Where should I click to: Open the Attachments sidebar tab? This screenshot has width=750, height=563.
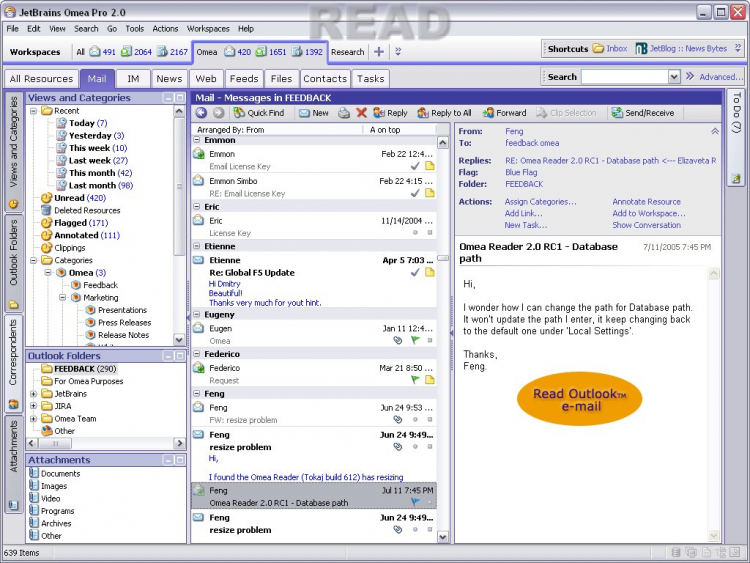pyautogui.click(x=13, y=464)
